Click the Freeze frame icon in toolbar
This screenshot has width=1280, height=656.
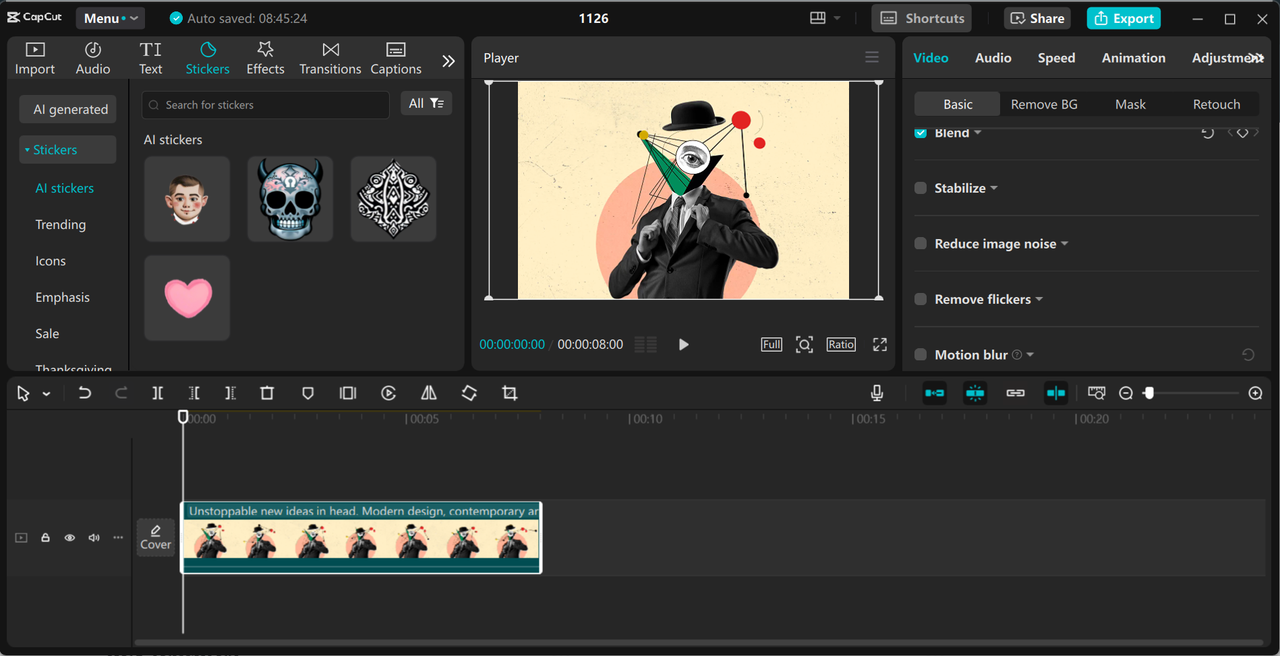(348, 393)
